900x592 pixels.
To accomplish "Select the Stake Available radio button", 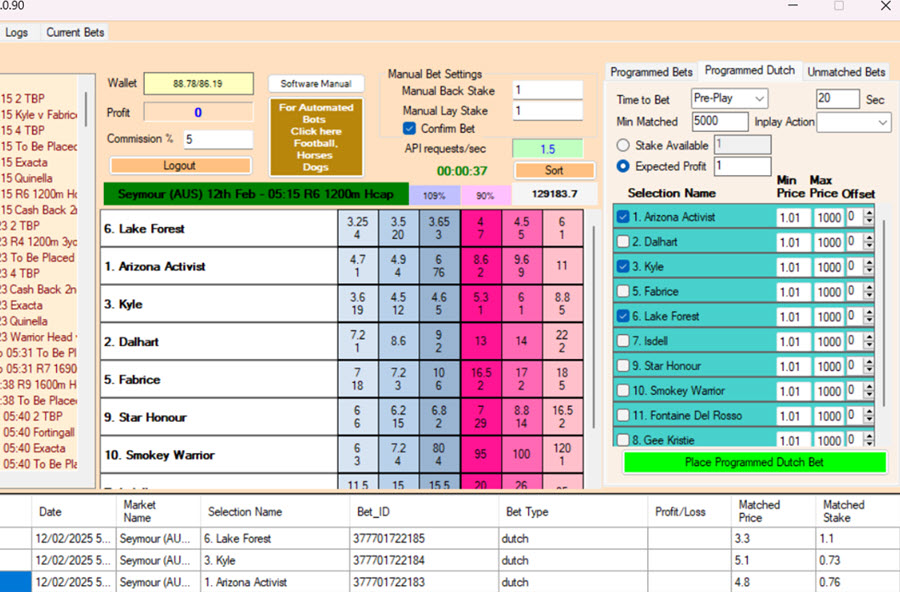I will 625,145.
